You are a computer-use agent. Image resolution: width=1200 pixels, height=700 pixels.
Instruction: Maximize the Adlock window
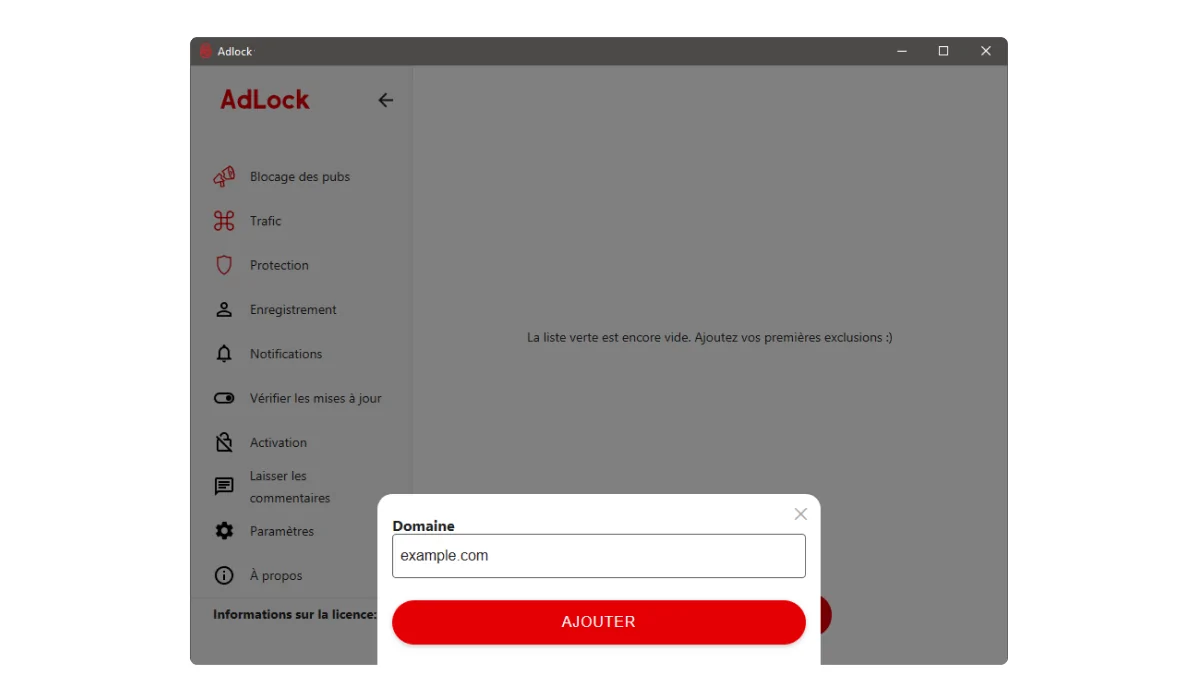pyautogui.click(x=943, y=51)
